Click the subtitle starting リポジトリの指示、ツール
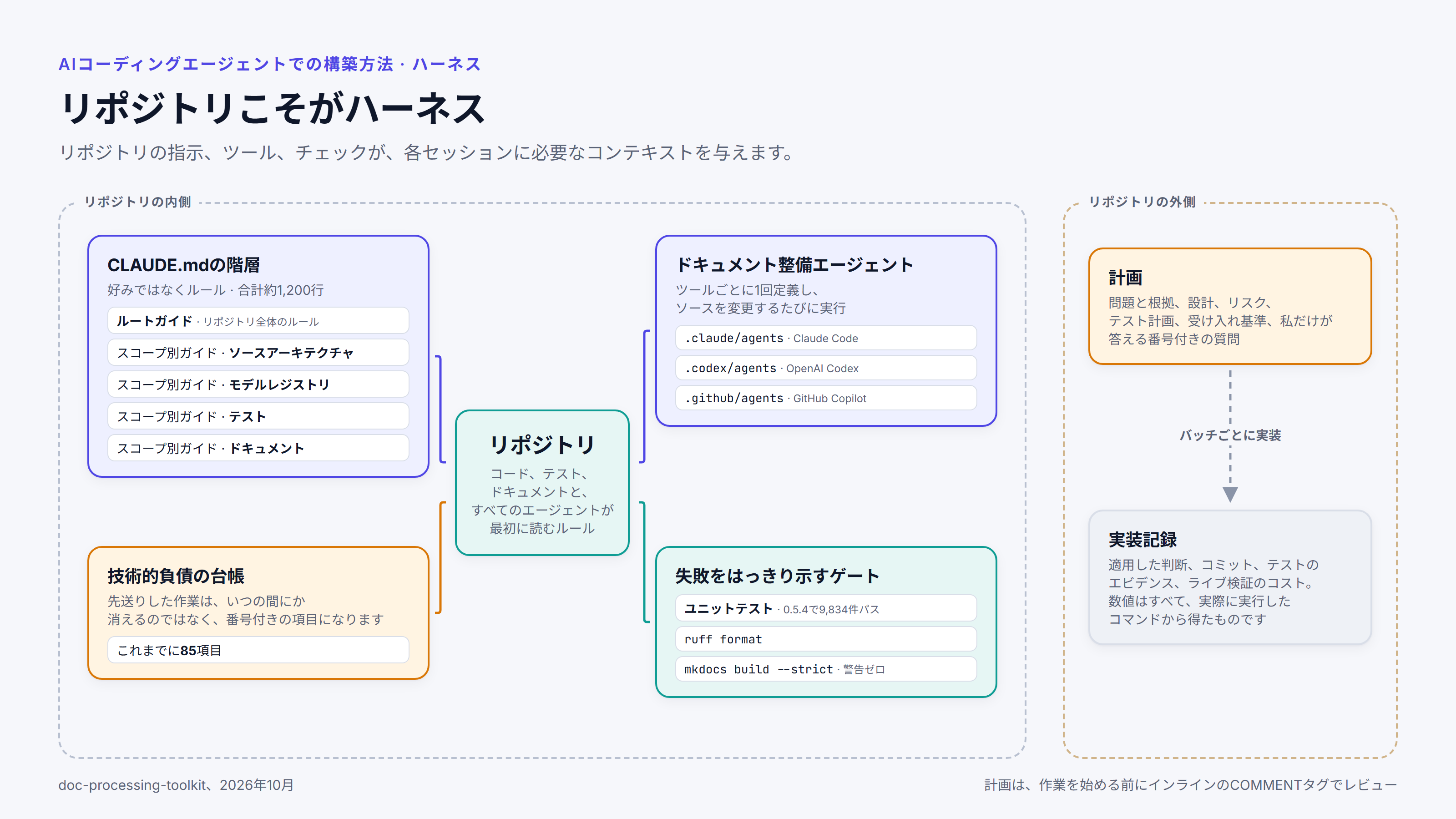The image size is (1456, 819). (x=427, y=152)
